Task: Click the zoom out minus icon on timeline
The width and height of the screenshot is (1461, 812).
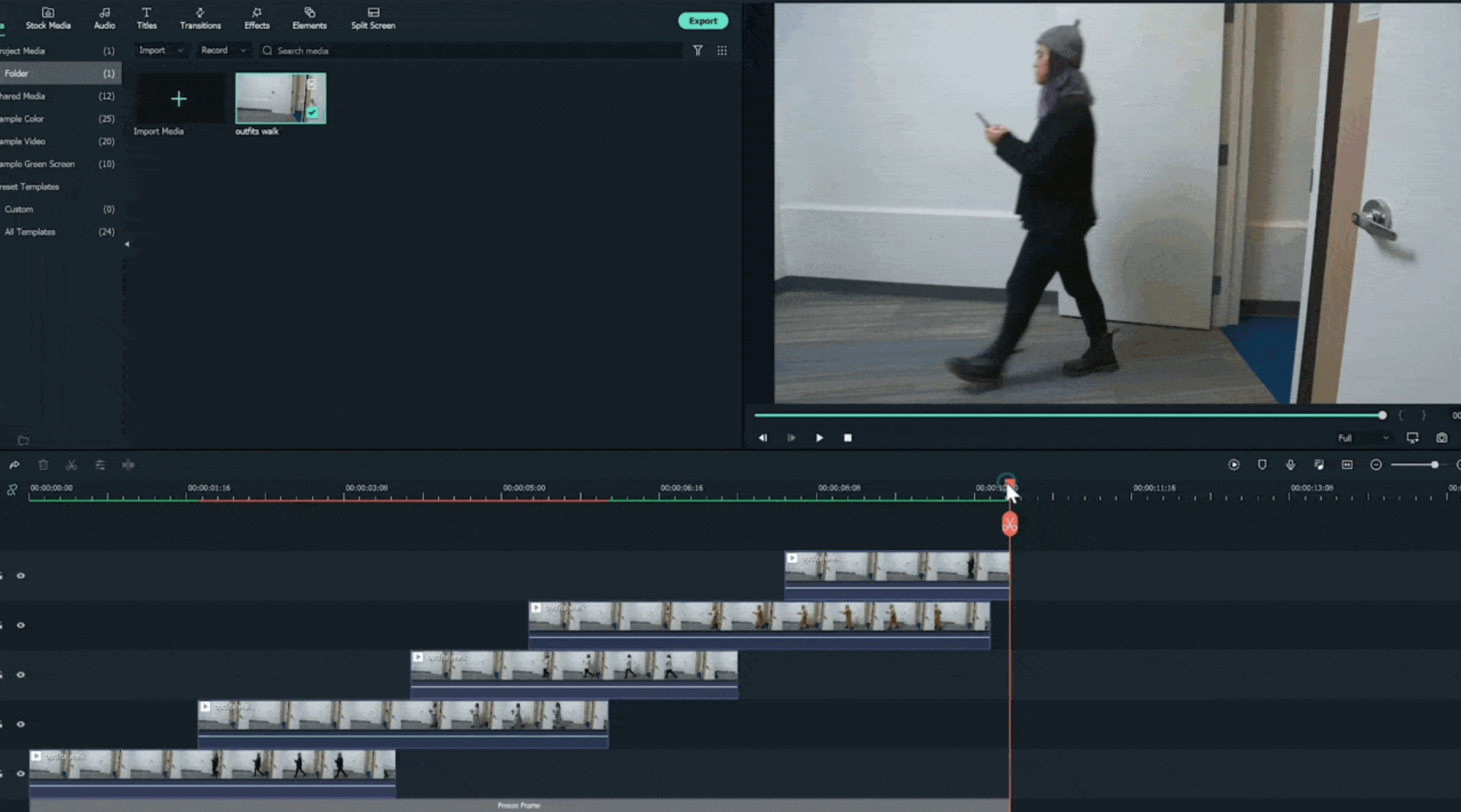Action: click(x=1376, y=465)
